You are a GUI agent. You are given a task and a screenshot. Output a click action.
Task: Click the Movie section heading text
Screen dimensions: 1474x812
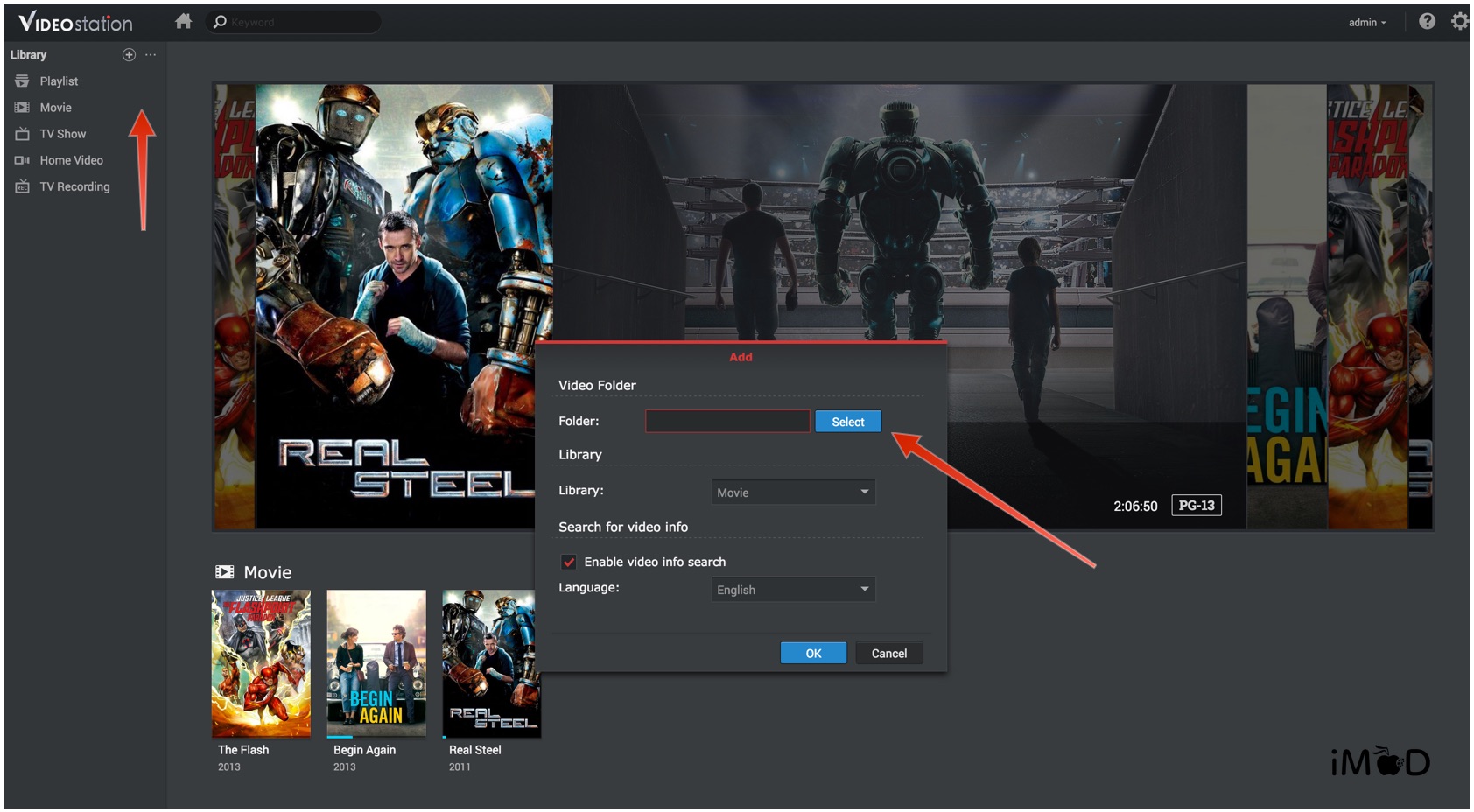268,572
